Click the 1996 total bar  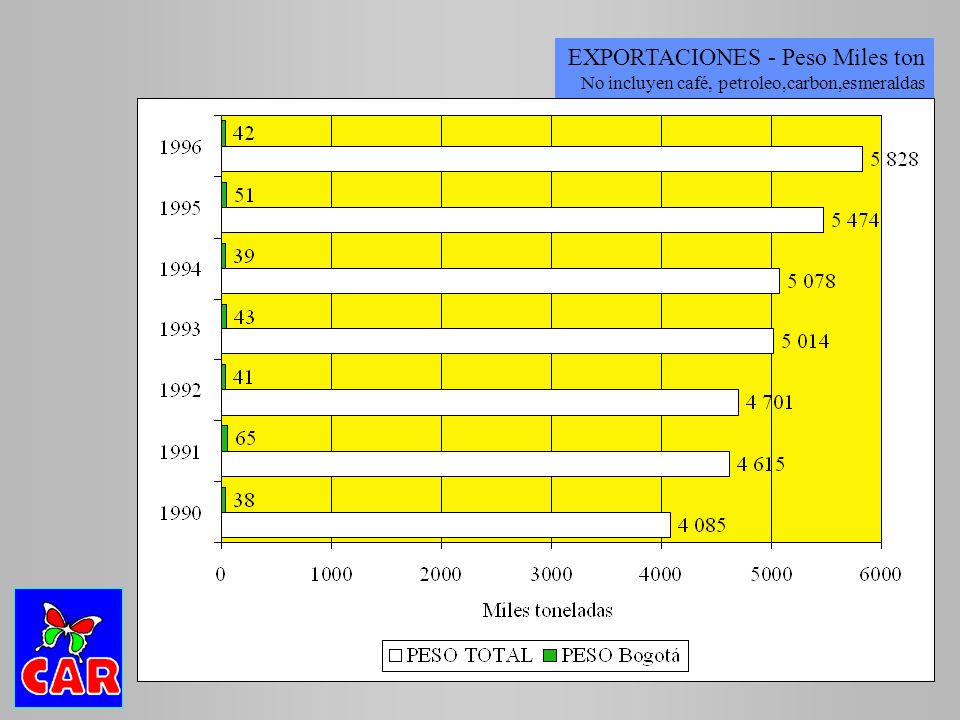click(542, 159)
